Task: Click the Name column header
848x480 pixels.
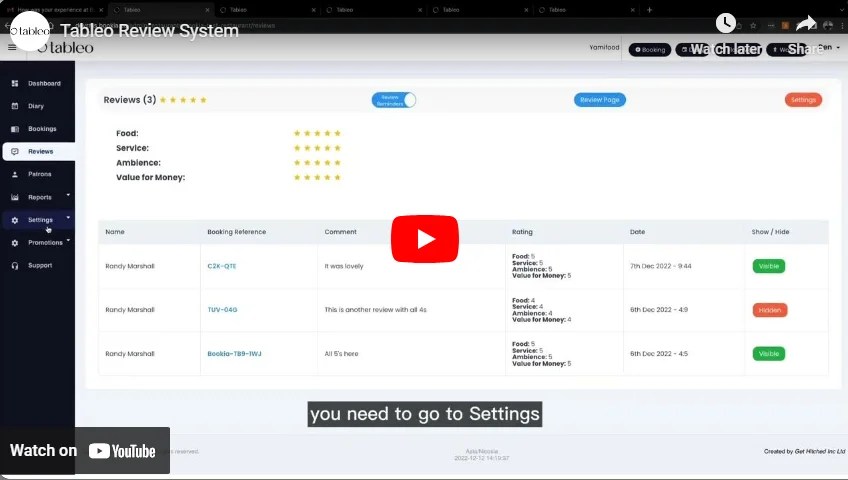Action: pos(115,232)
